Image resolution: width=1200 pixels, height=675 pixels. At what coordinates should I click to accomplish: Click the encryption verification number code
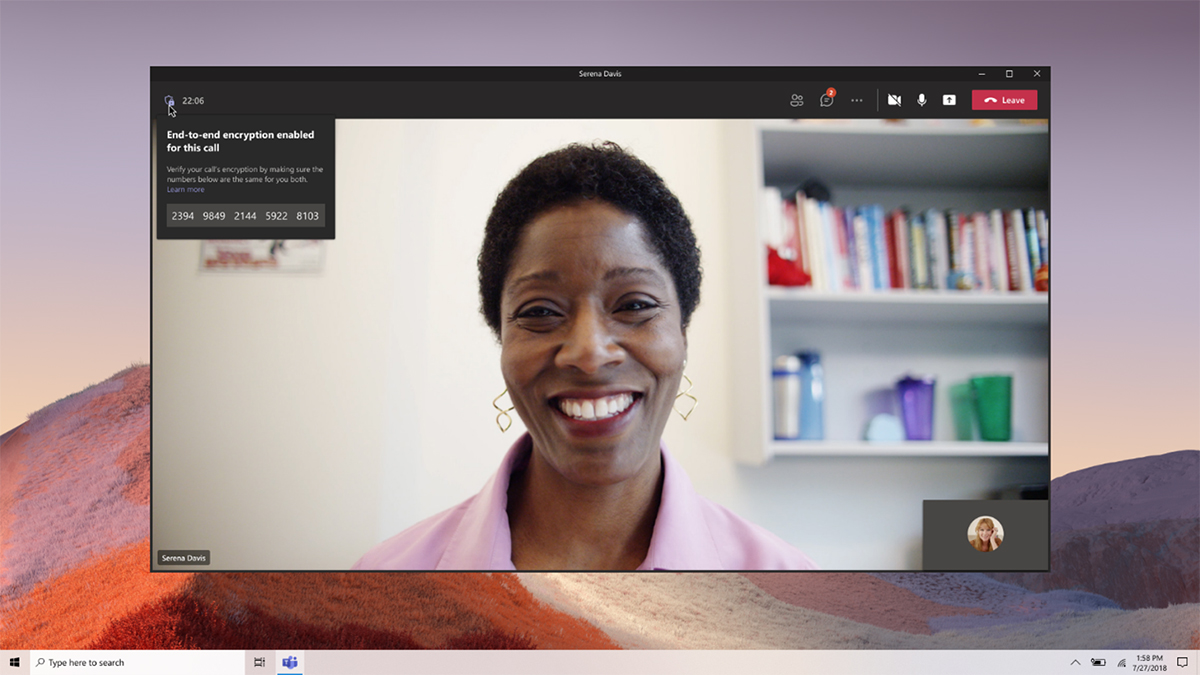point(245,216)
